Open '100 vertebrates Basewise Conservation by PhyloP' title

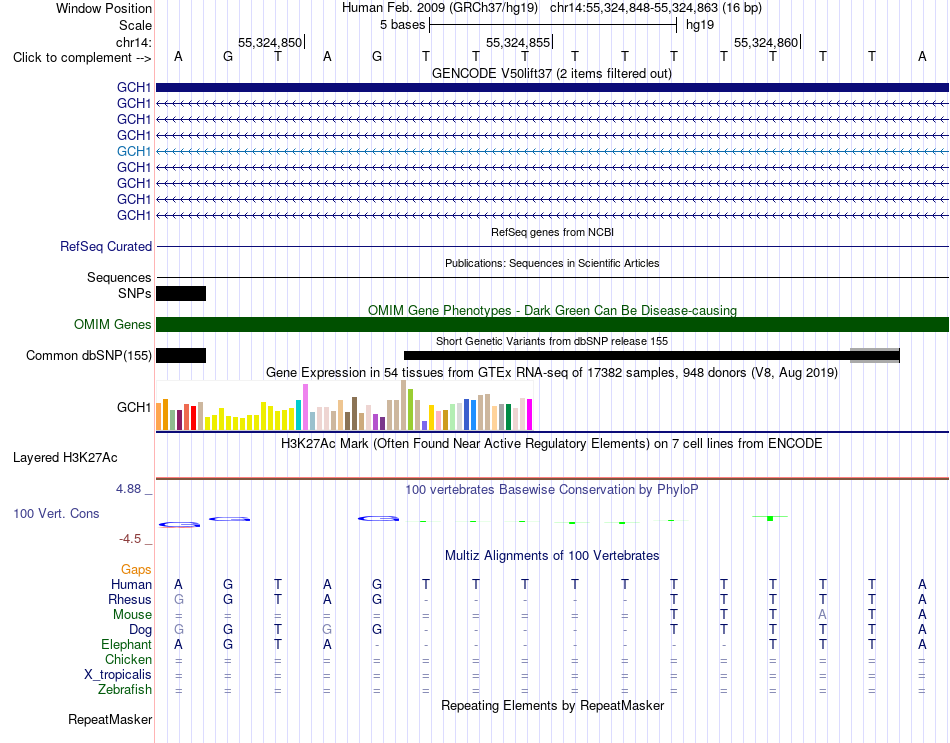(552, 490)
